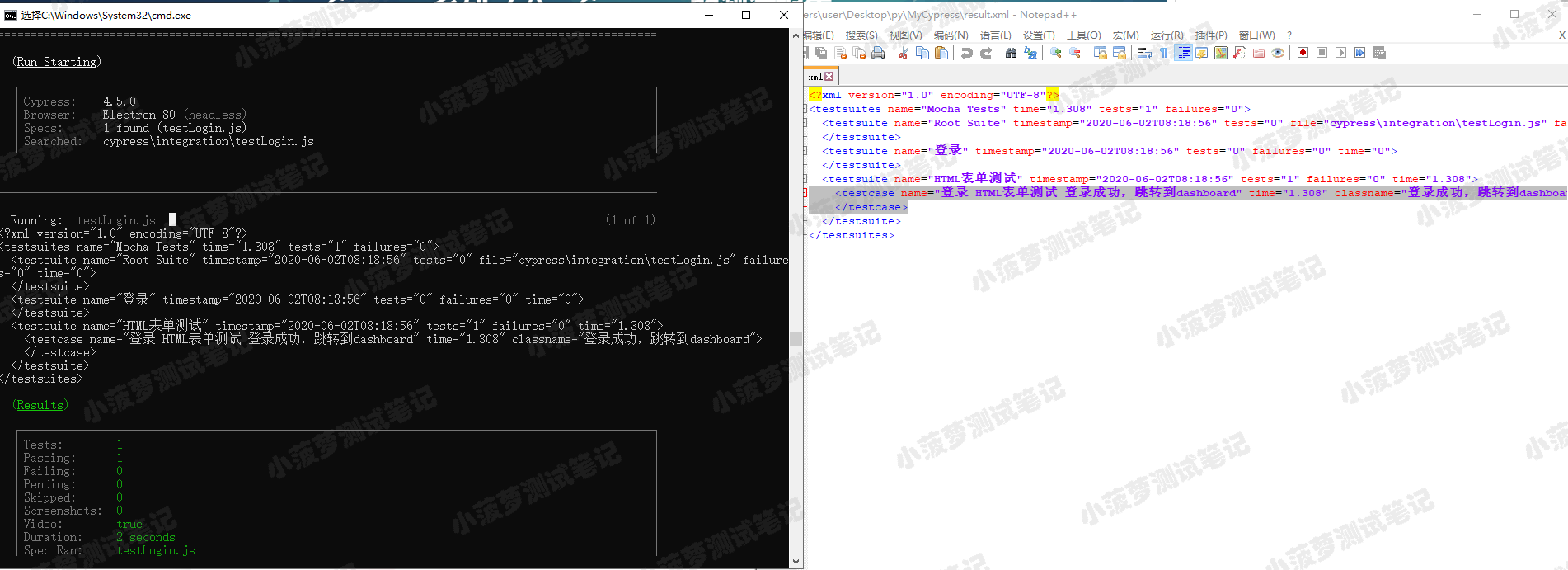The image size is (1568, 570).
Task: Click the cmd window scrollbar up arrow
Action: [x=796, y=35]
